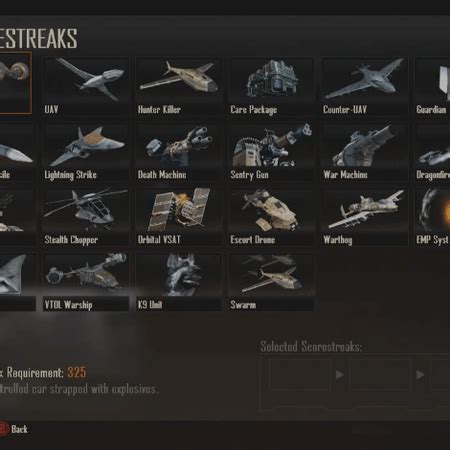Pick the Care Package scorestreak
450x450 pixels.
coord(271,86)
